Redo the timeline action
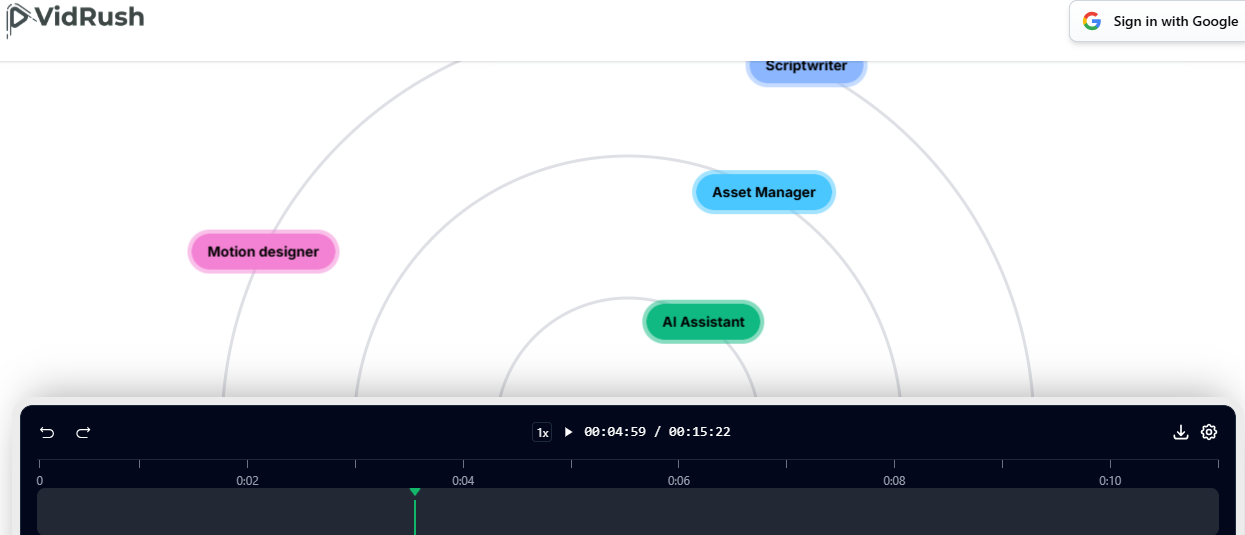This screenshot has width=1245, height=535. click(84, 432)
